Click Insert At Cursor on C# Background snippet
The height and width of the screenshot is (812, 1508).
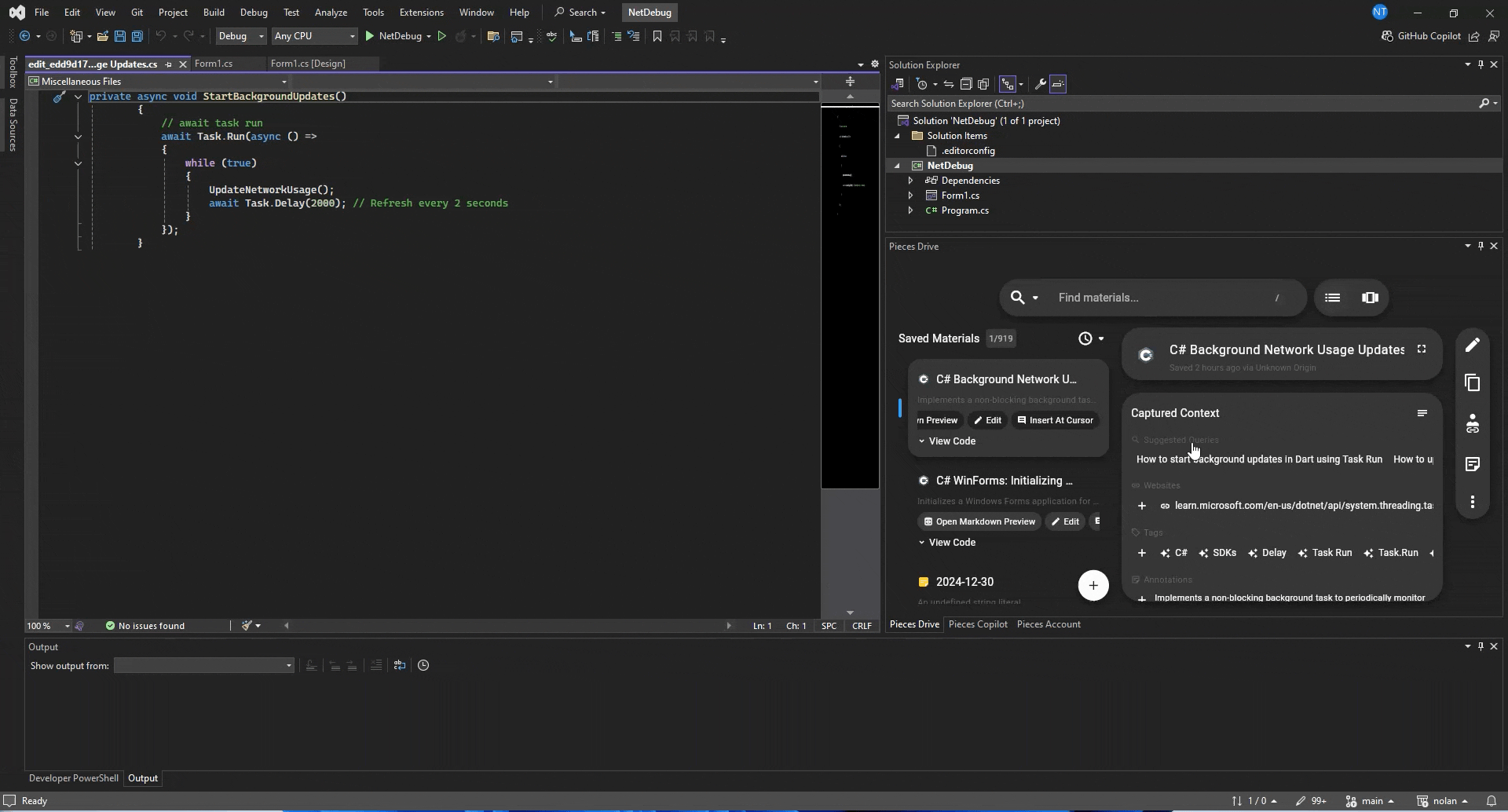(x=1055, y=420)
